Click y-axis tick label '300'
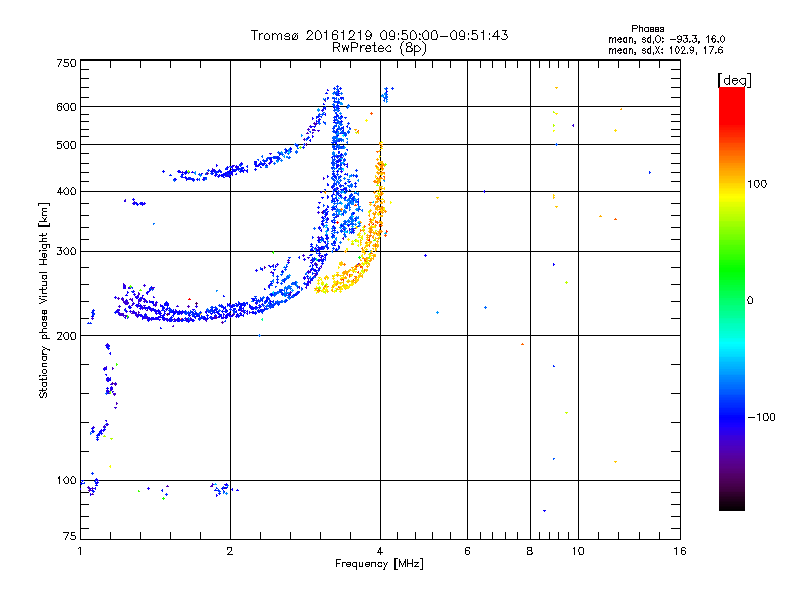This screenshot has width=800, height=600. click(x=66, y=251)
